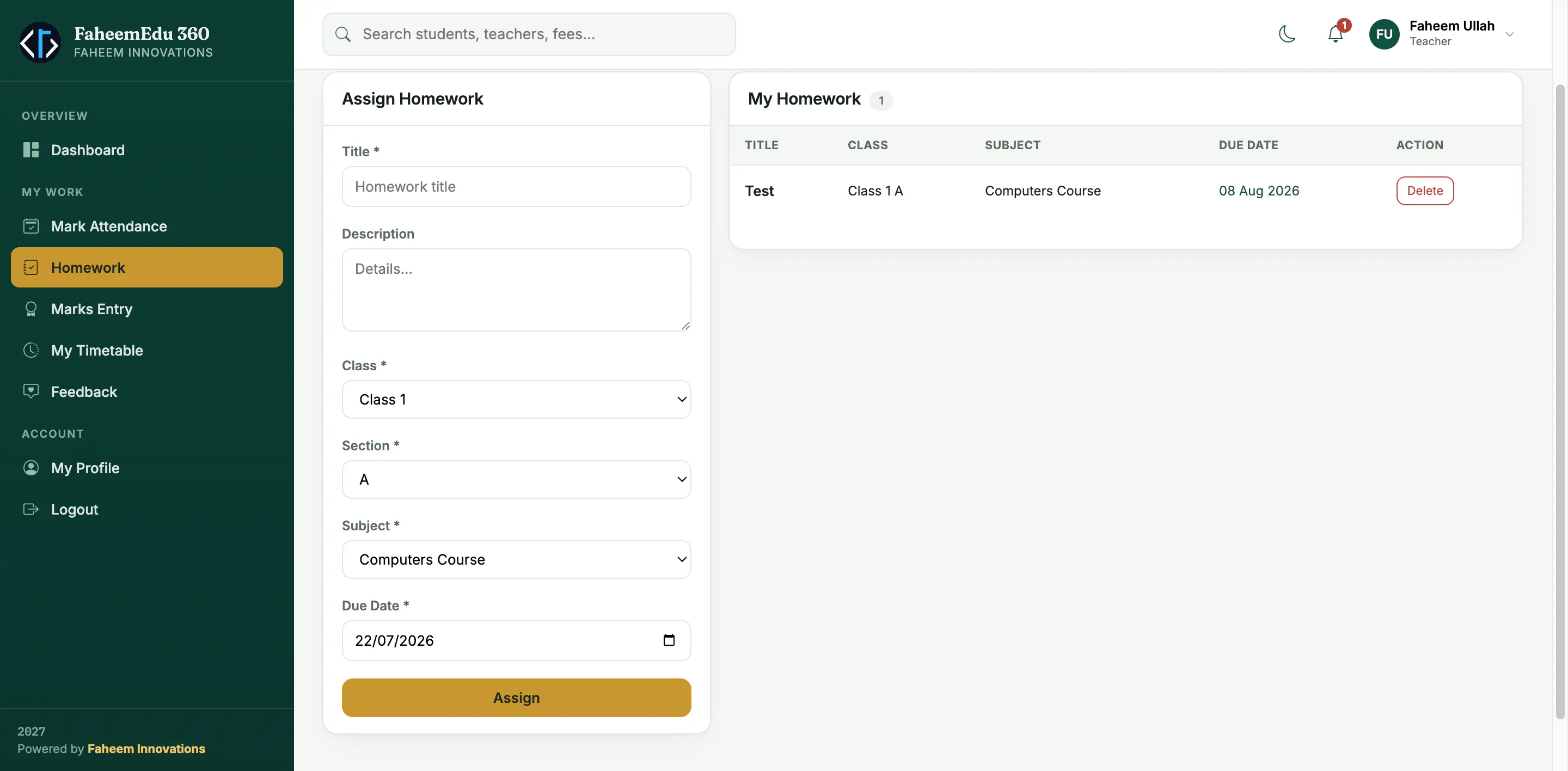Follow the Faheem Innovations footer link
Viewport: 1568px width, 771px height.
[x=146, y=749]
